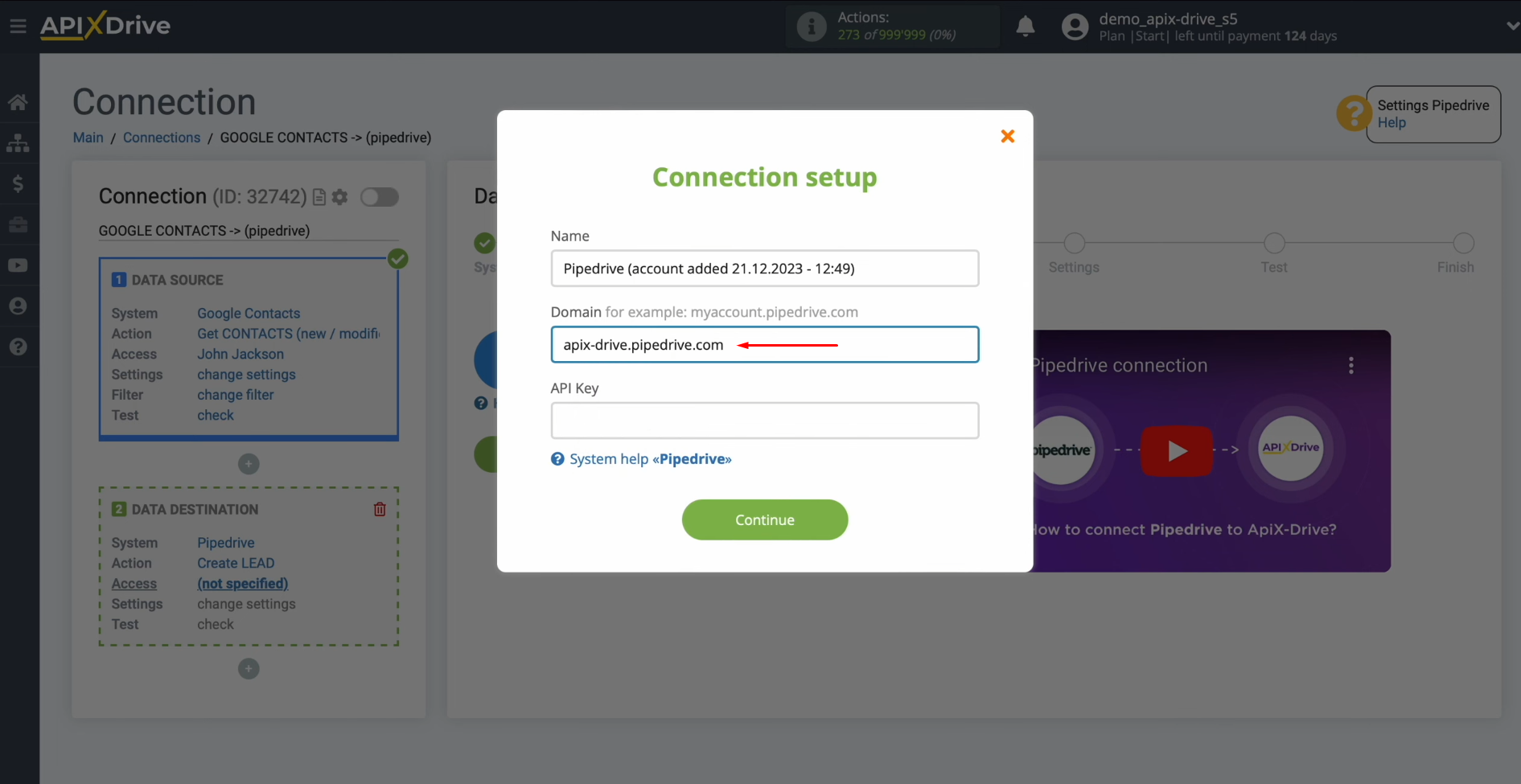Delete Data Destination using the trash icon
Image resolution: width=1521 pixels, height=784 pixels.
click(379, 509)
